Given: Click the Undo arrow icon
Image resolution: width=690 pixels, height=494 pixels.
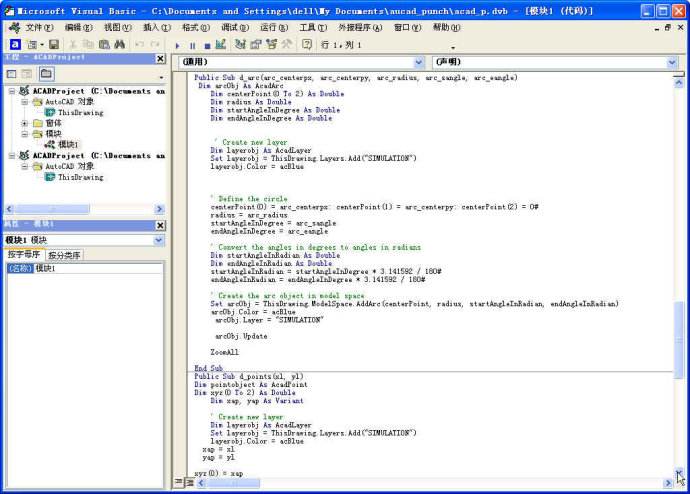Looking at the screenshot, I should tap(139, 44).
